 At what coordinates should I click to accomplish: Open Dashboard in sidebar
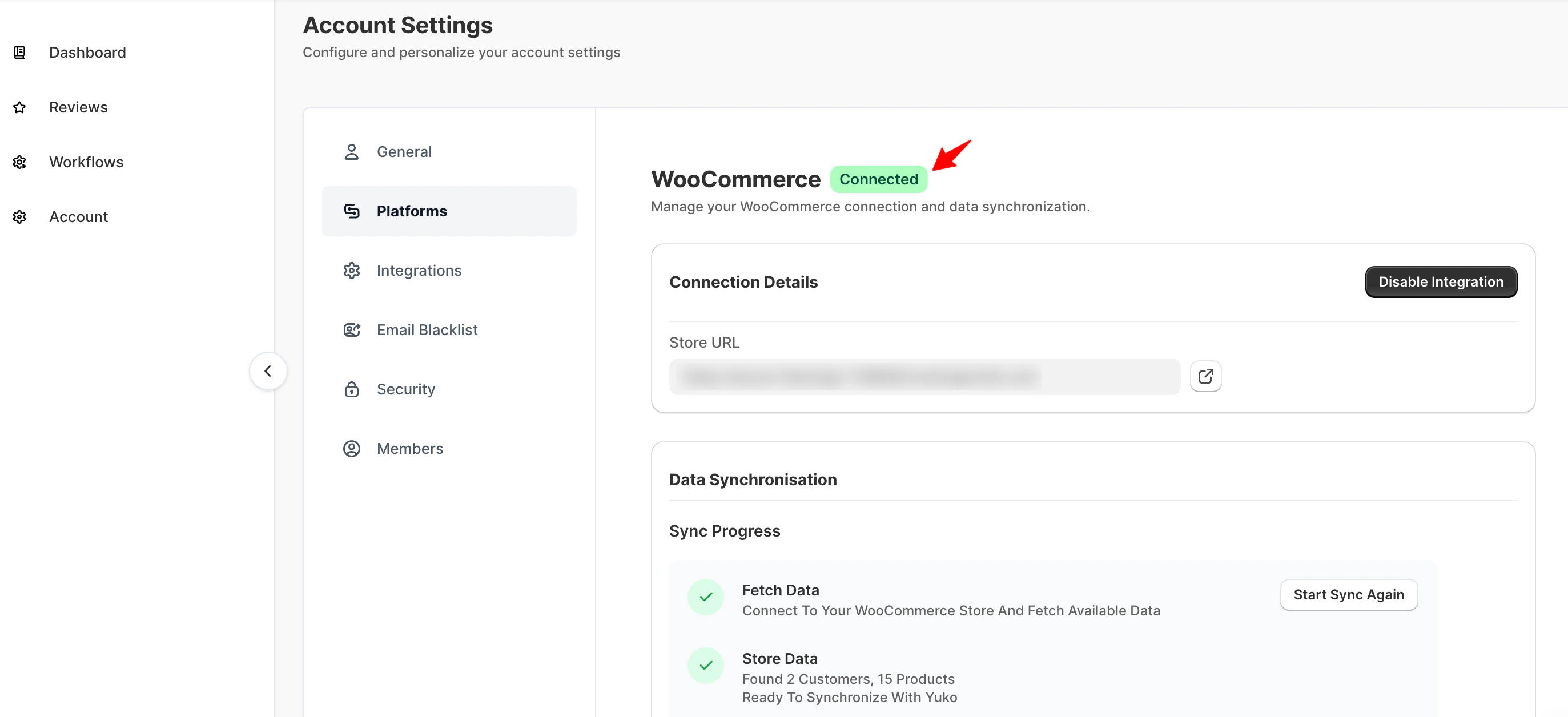point(88,53)
